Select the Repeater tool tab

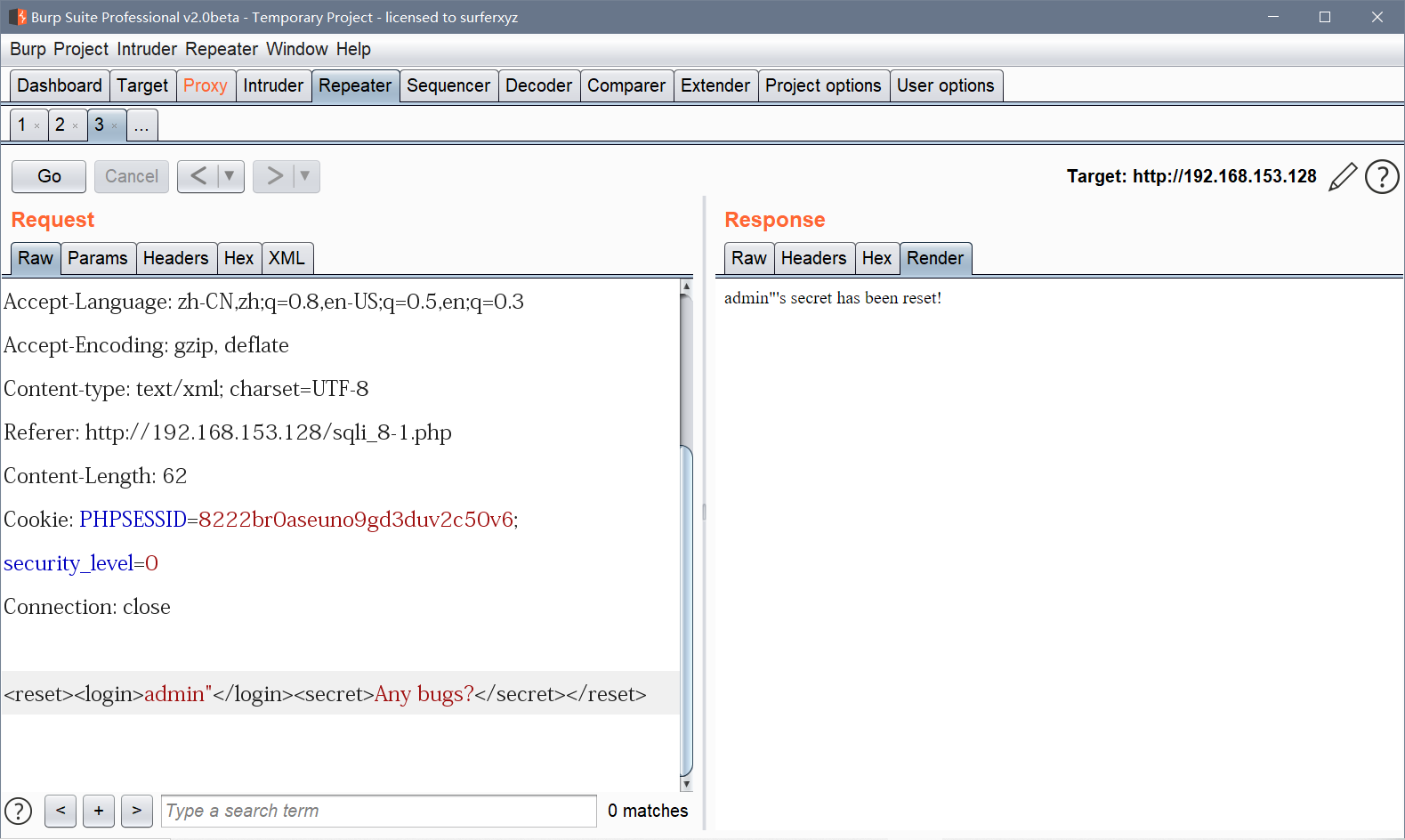coord(355,85)
